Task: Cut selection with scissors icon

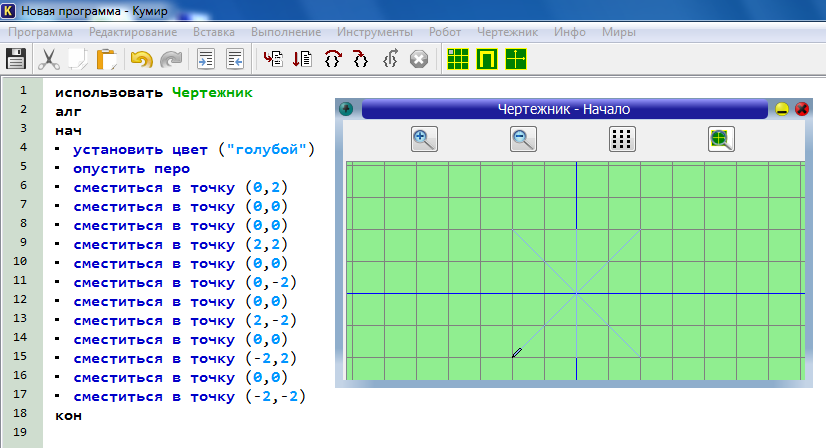Action: [48, 59]
